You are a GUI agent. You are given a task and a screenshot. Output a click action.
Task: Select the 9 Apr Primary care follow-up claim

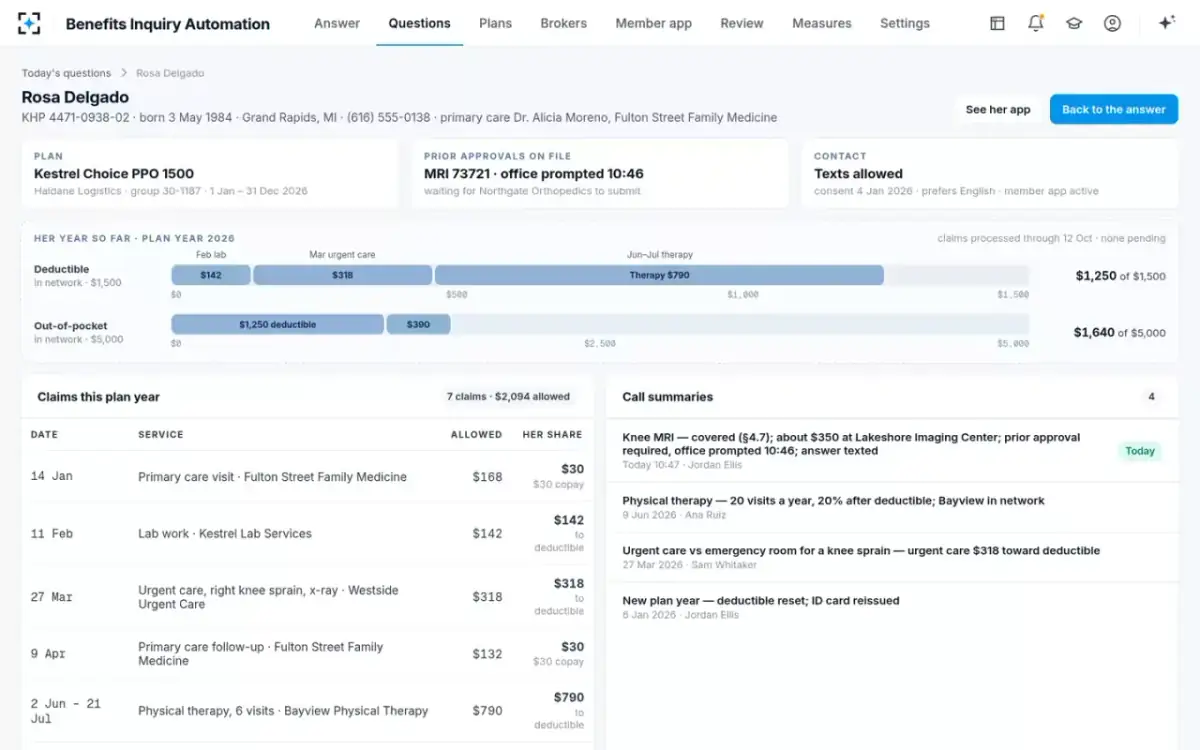click(308, 654)
